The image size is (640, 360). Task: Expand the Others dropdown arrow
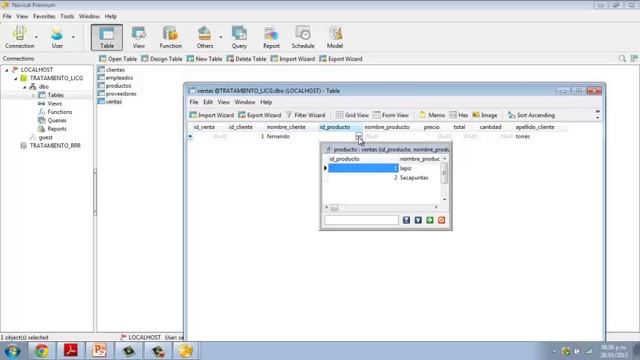tap(221, 37)
